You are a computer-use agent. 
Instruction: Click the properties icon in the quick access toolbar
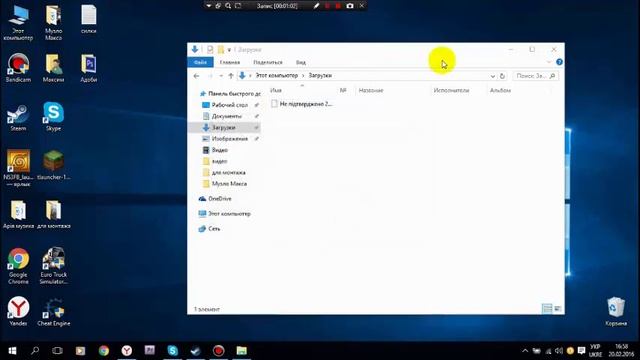pos(210,49)
